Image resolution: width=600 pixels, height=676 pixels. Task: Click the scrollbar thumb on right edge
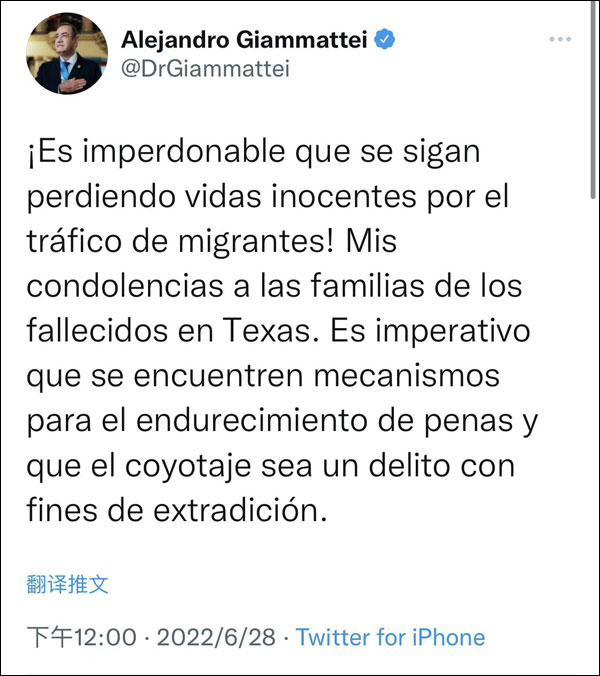[594, 99]
